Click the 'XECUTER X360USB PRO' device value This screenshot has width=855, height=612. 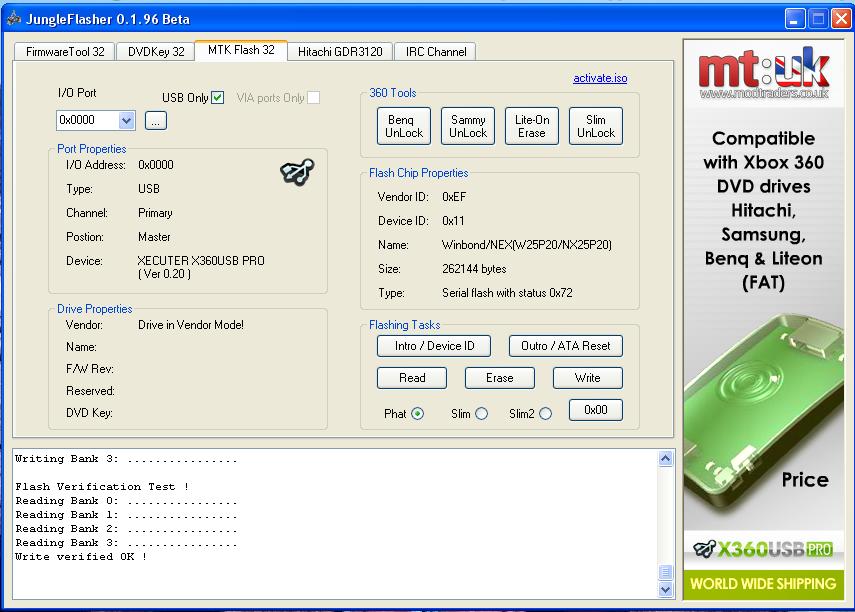pos(201,261)
